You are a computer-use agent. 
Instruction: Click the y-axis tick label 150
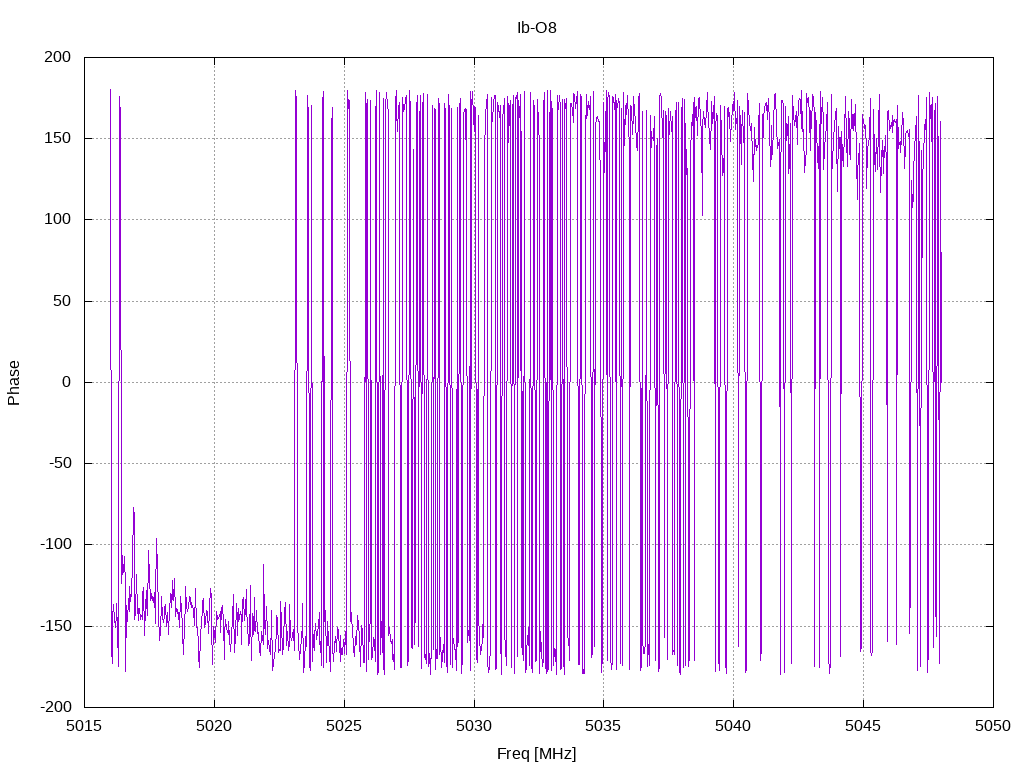pos(57,138)
